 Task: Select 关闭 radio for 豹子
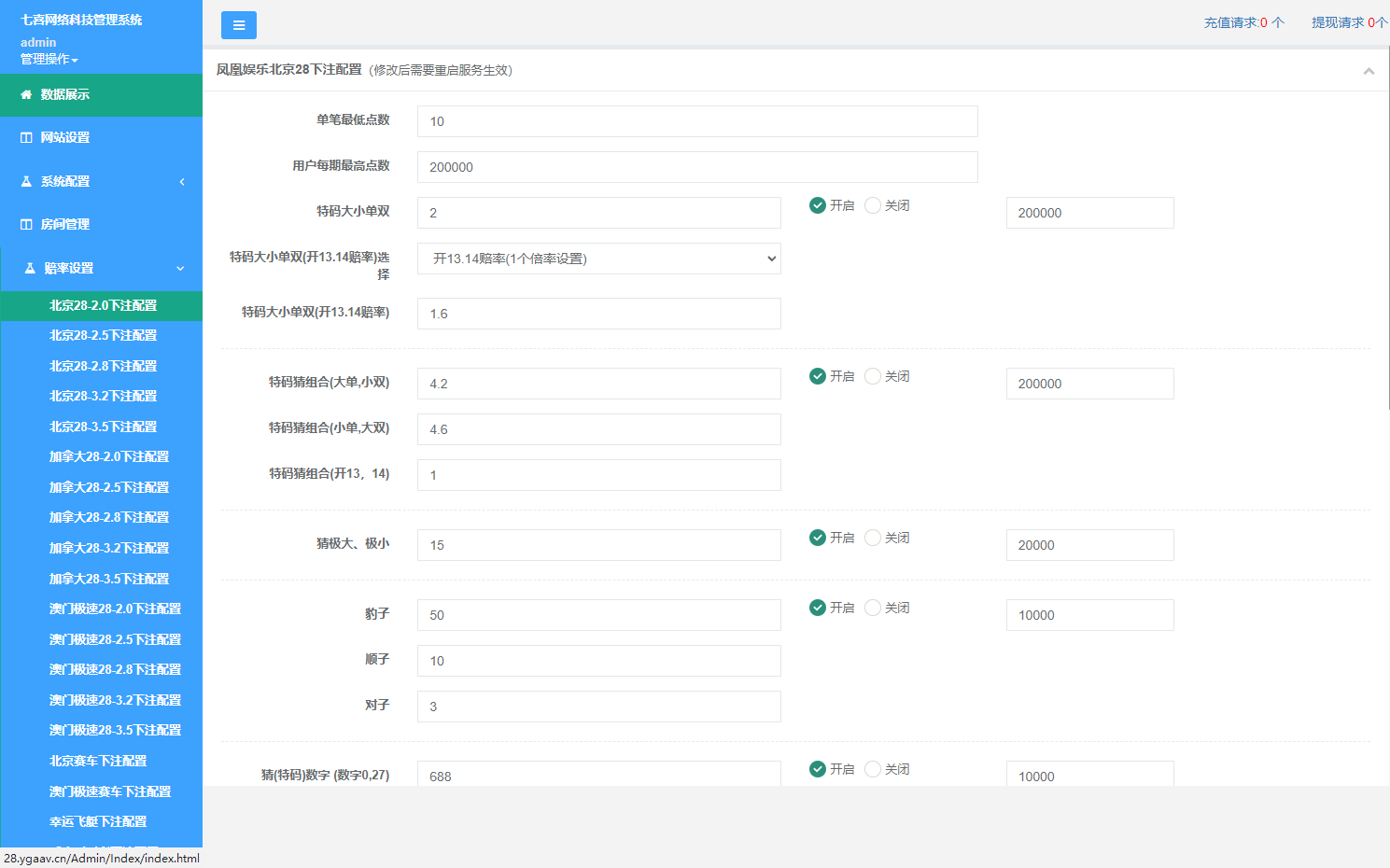[873, 608]
